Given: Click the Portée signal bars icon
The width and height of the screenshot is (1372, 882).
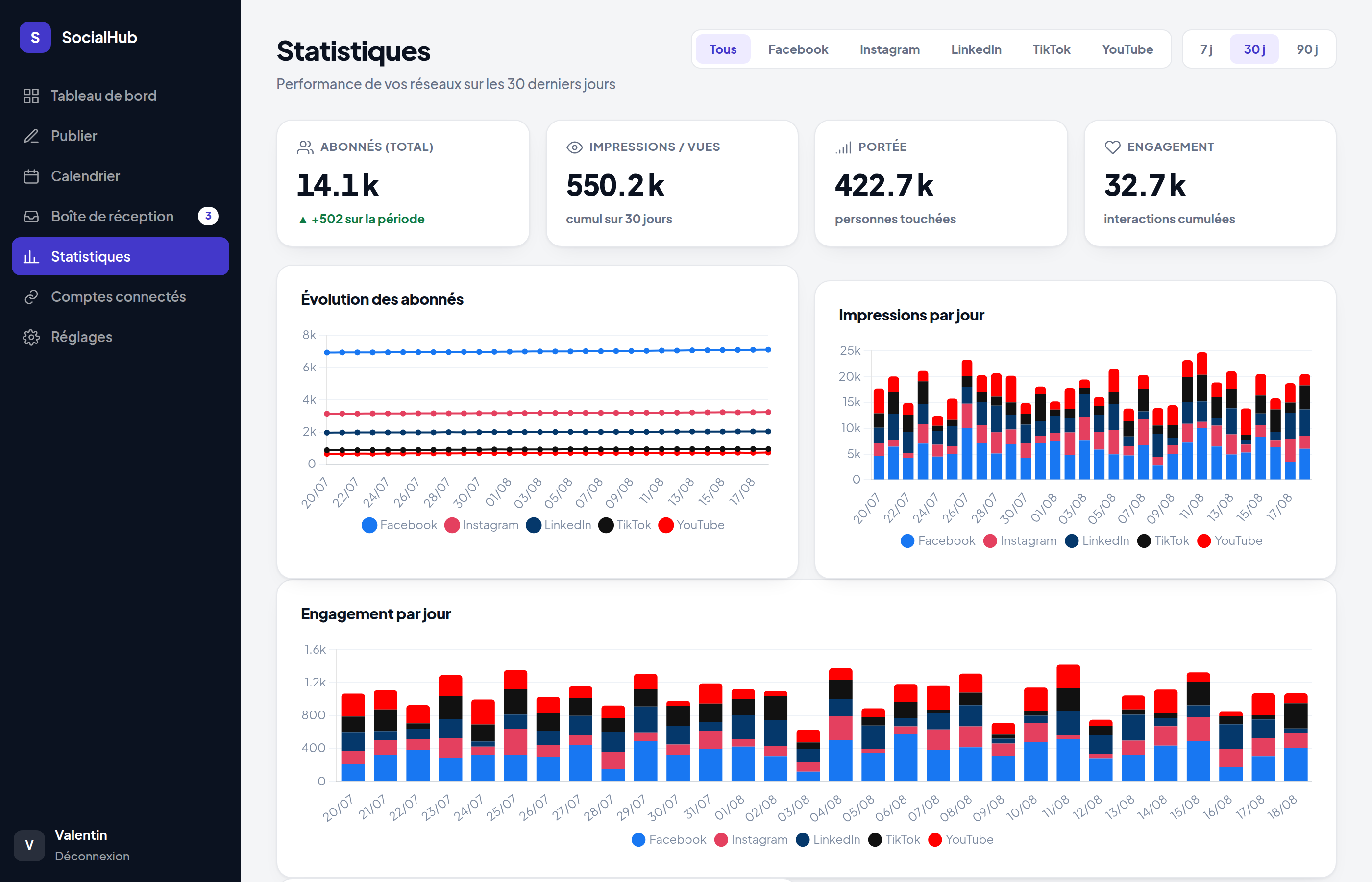Looking at the screenshot, I should [843, 147].
